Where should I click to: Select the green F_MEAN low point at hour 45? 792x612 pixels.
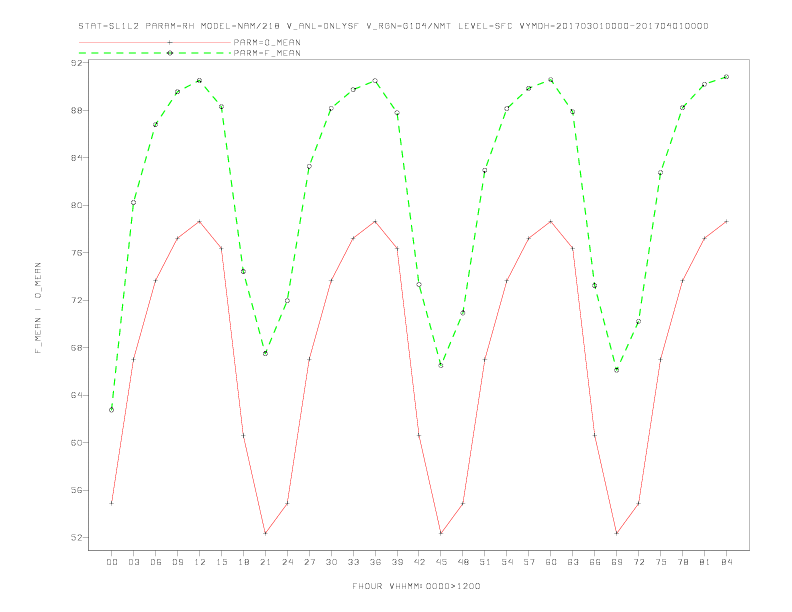441,365
